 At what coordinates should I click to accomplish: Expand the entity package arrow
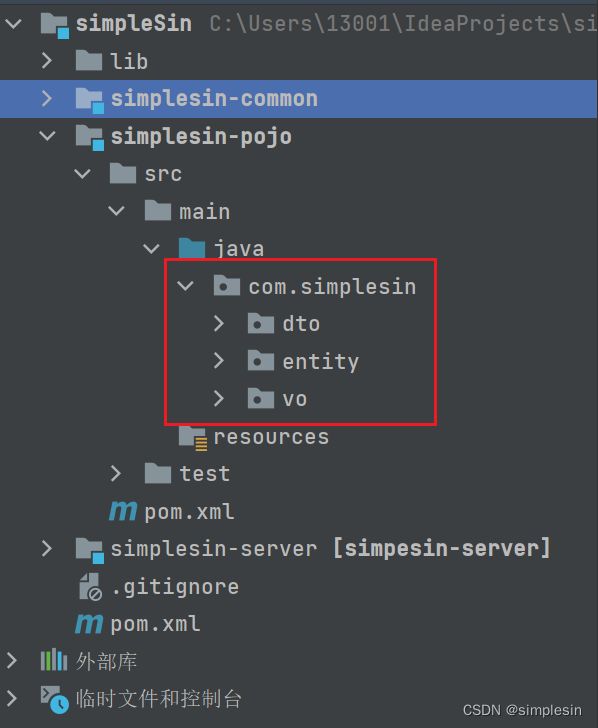pyautogui.click(x=219, y=361)
